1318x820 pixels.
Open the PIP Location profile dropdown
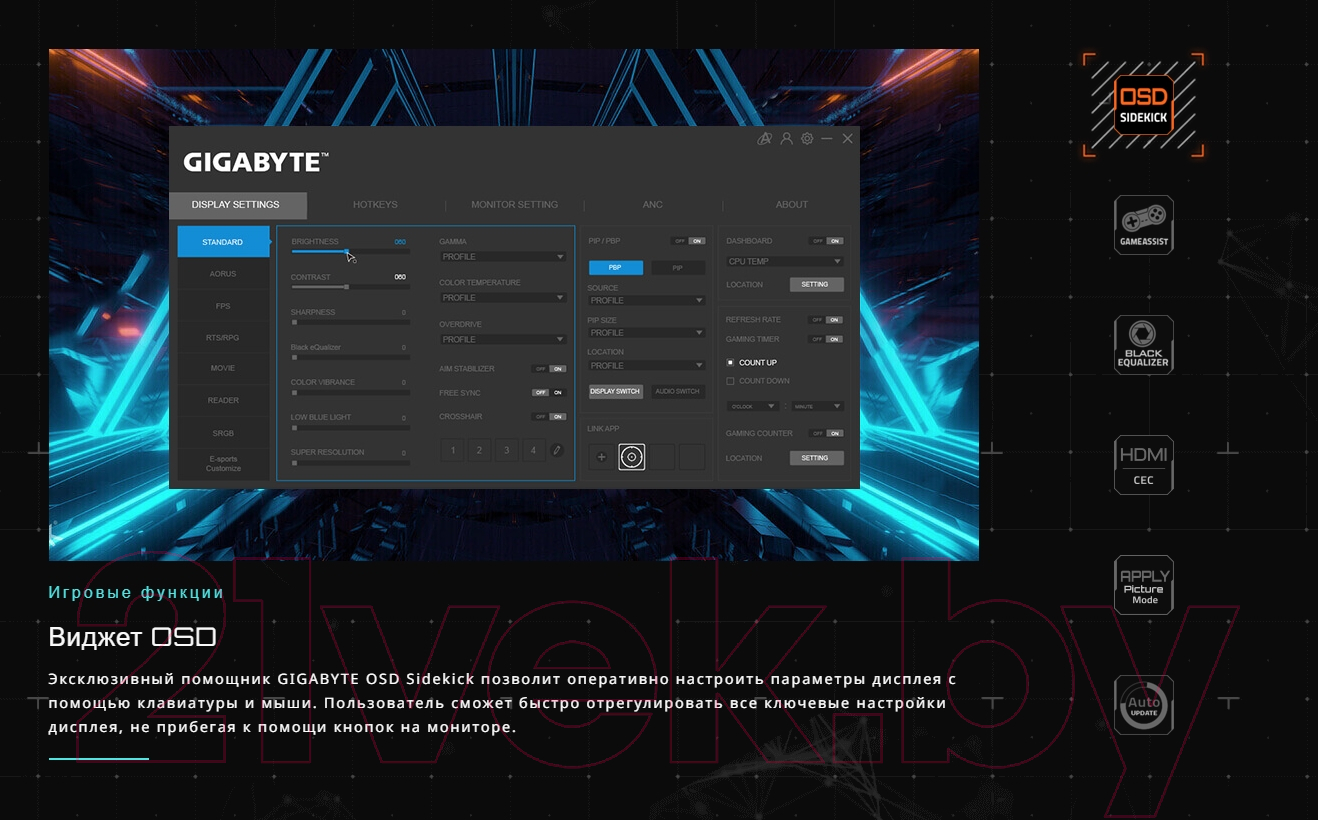point(647,366)
